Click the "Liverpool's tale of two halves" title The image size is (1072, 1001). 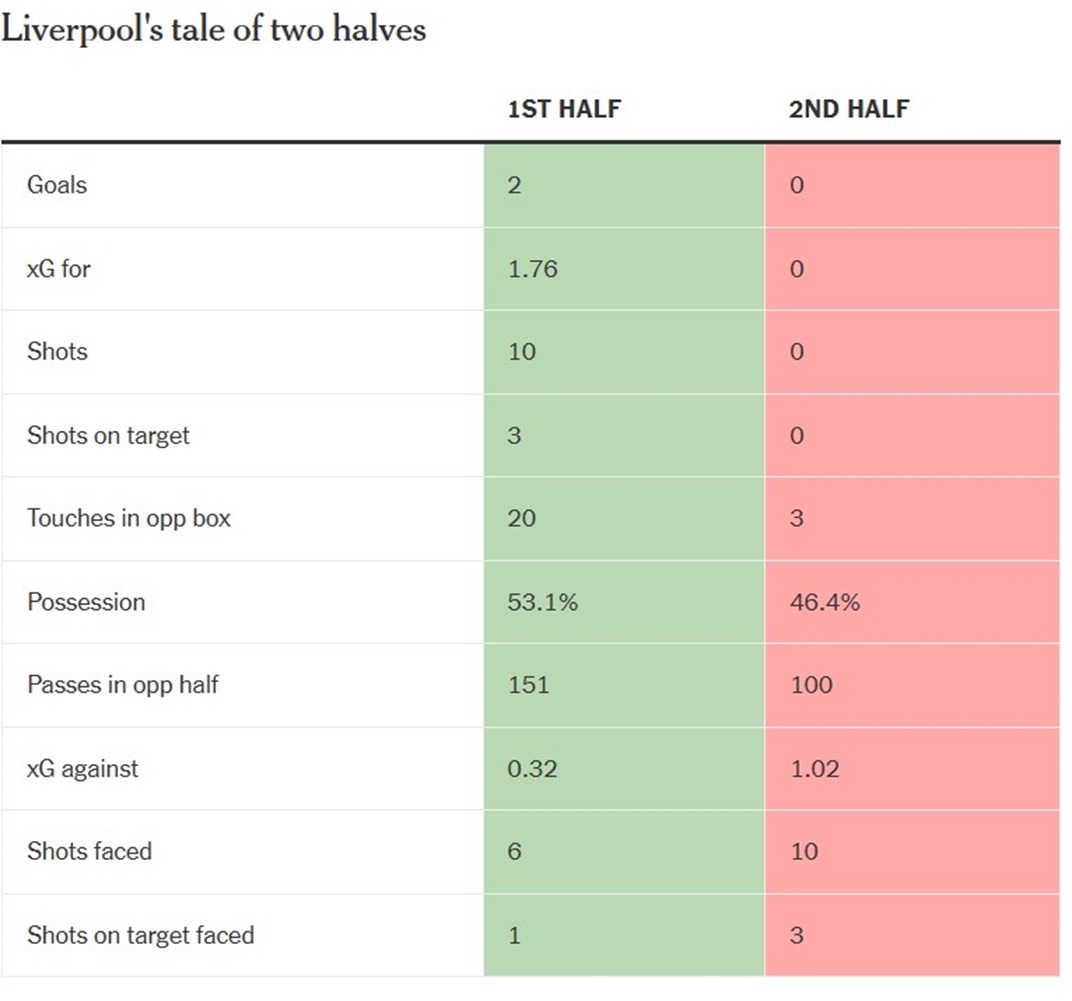(x=214, y=29)
